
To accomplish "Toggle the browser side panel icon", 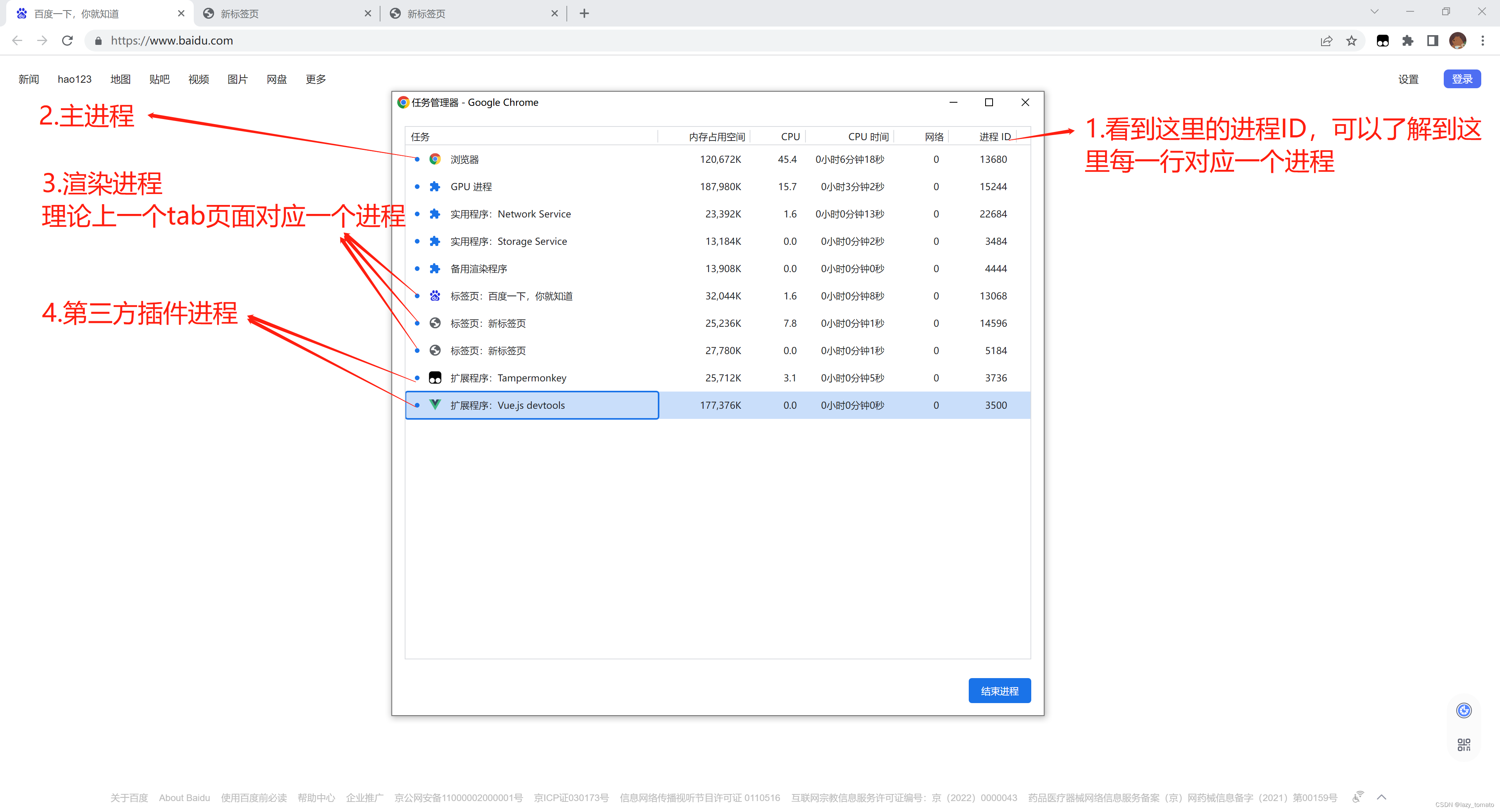I will [1432, 41].
